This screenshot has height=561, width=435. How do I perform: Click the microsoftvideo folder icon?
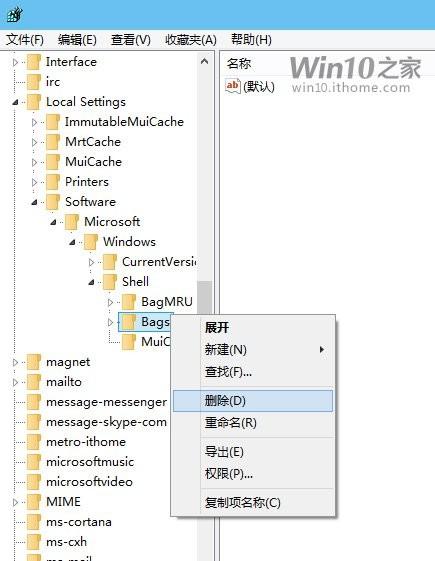pyautogui.click(x=34, y=482)
